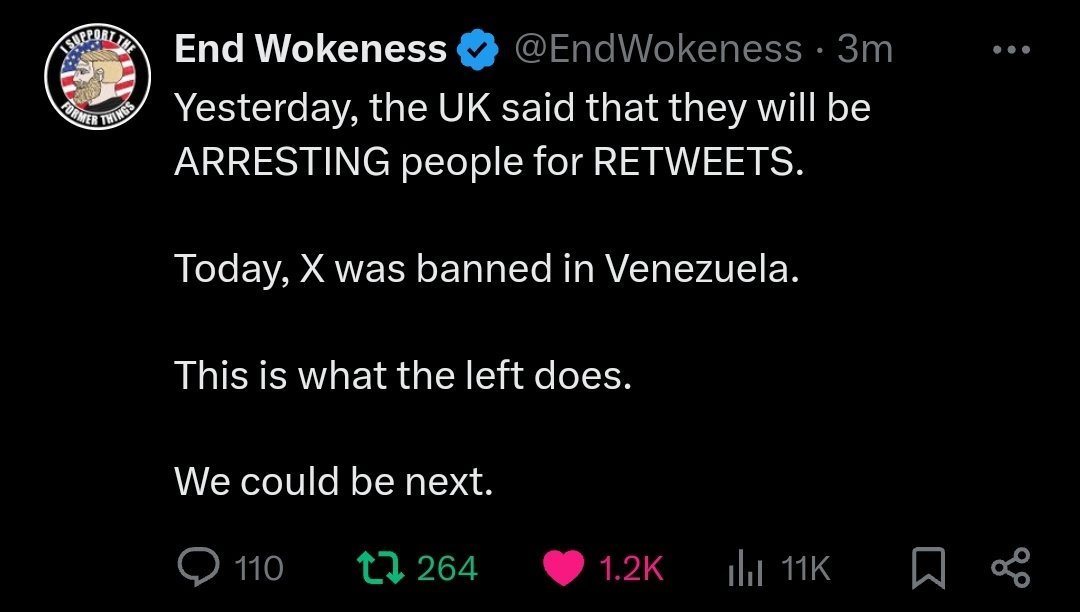Viewport: 1080px width, 612px height.
Task: Click the 11K views count
Action: coord(806,568)
